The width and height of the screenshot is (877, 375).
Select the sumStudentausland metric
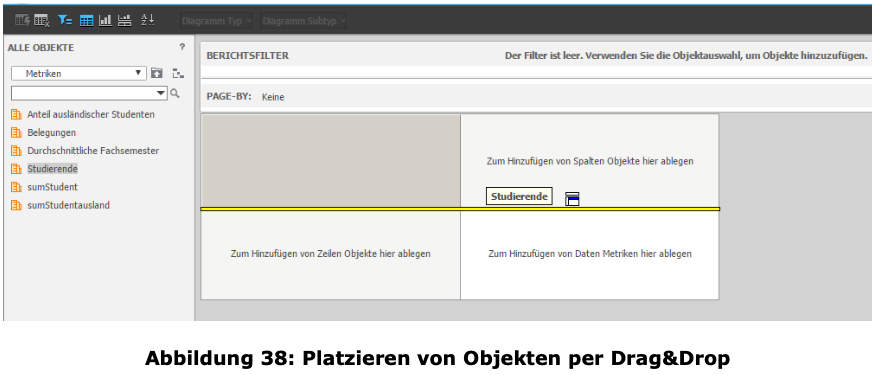point(68,205)
